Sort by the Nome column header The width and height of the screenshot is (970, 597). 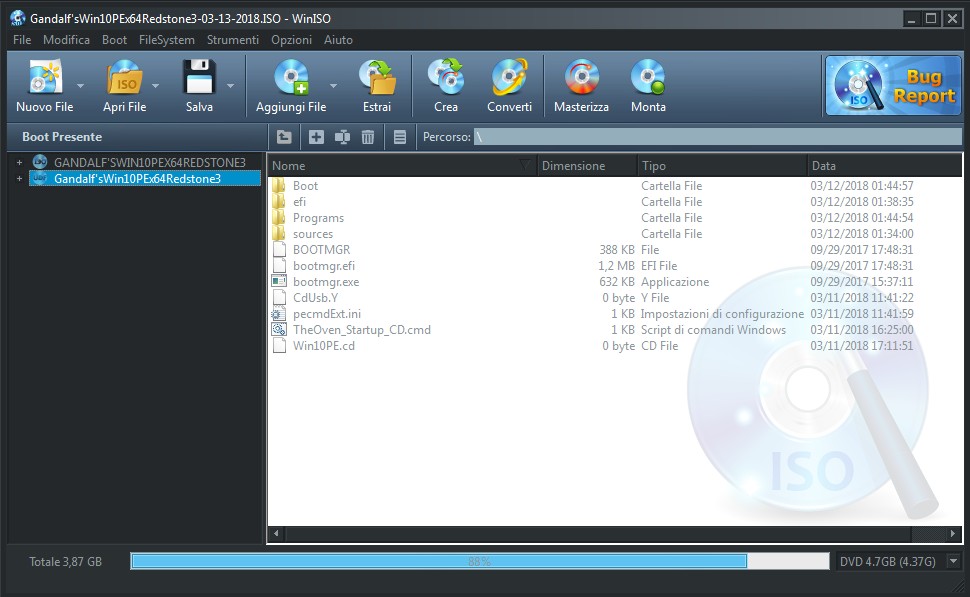pos(402,166)
